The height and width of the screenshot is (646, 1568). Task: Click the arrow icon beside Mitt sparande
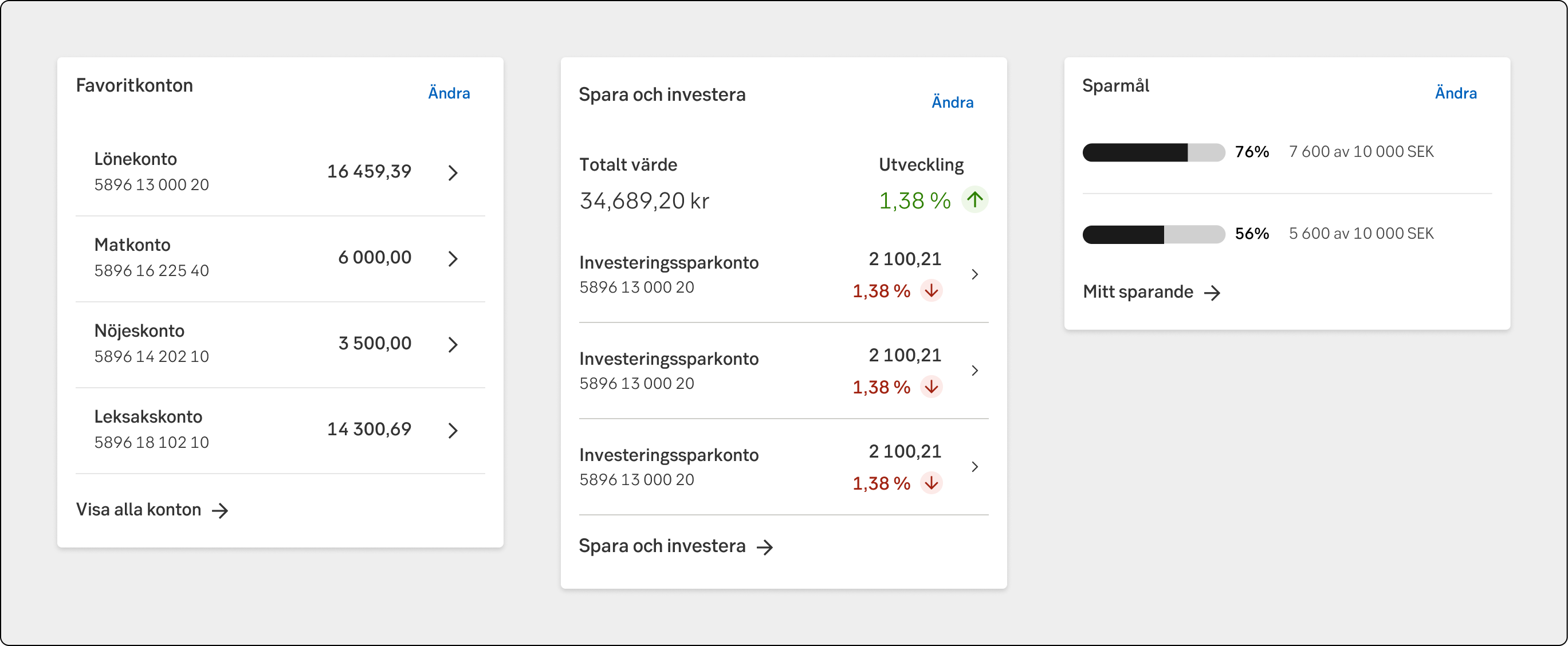1214,293
